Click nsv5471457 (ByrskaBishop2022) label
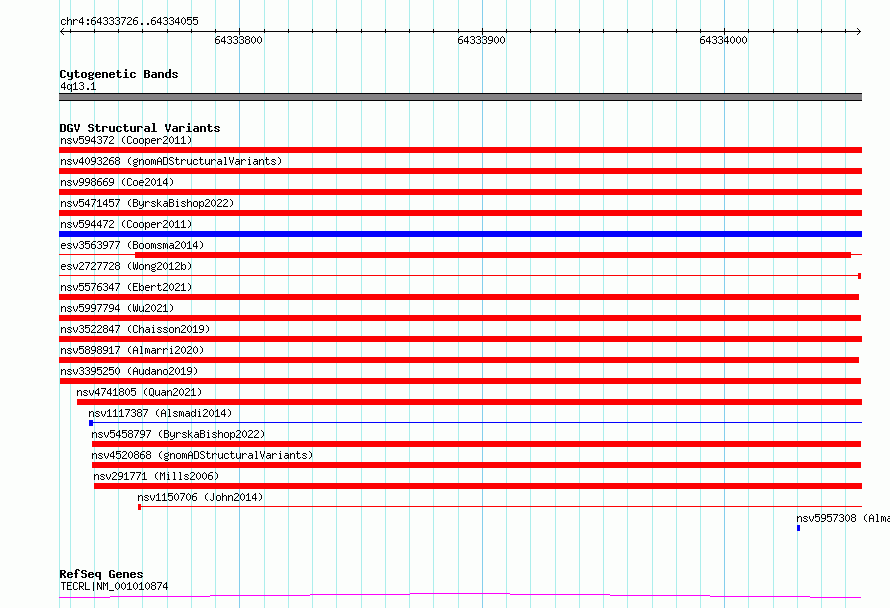890x608 pixels. click(147, 203)
